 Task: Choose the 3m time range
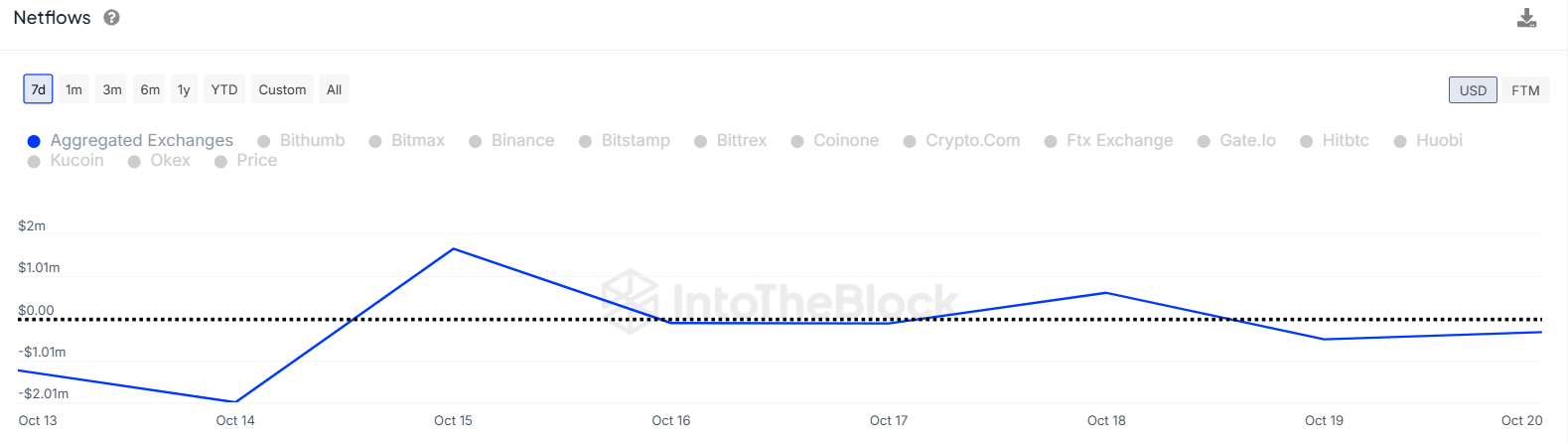[x=112, y=89]
